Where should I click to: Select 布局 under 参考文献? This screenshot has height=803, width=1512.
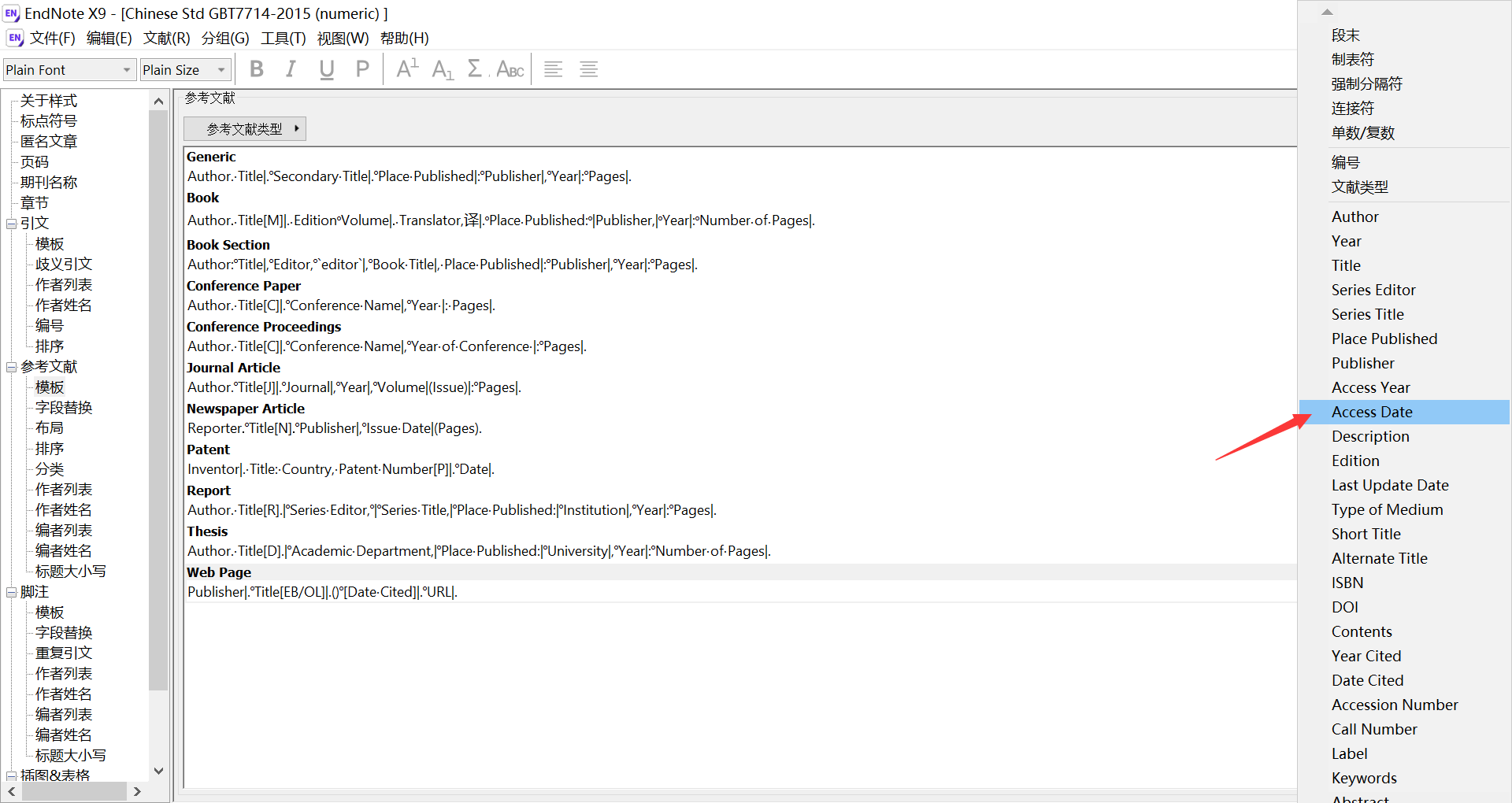pyautogui.click(x=50, y=428)
